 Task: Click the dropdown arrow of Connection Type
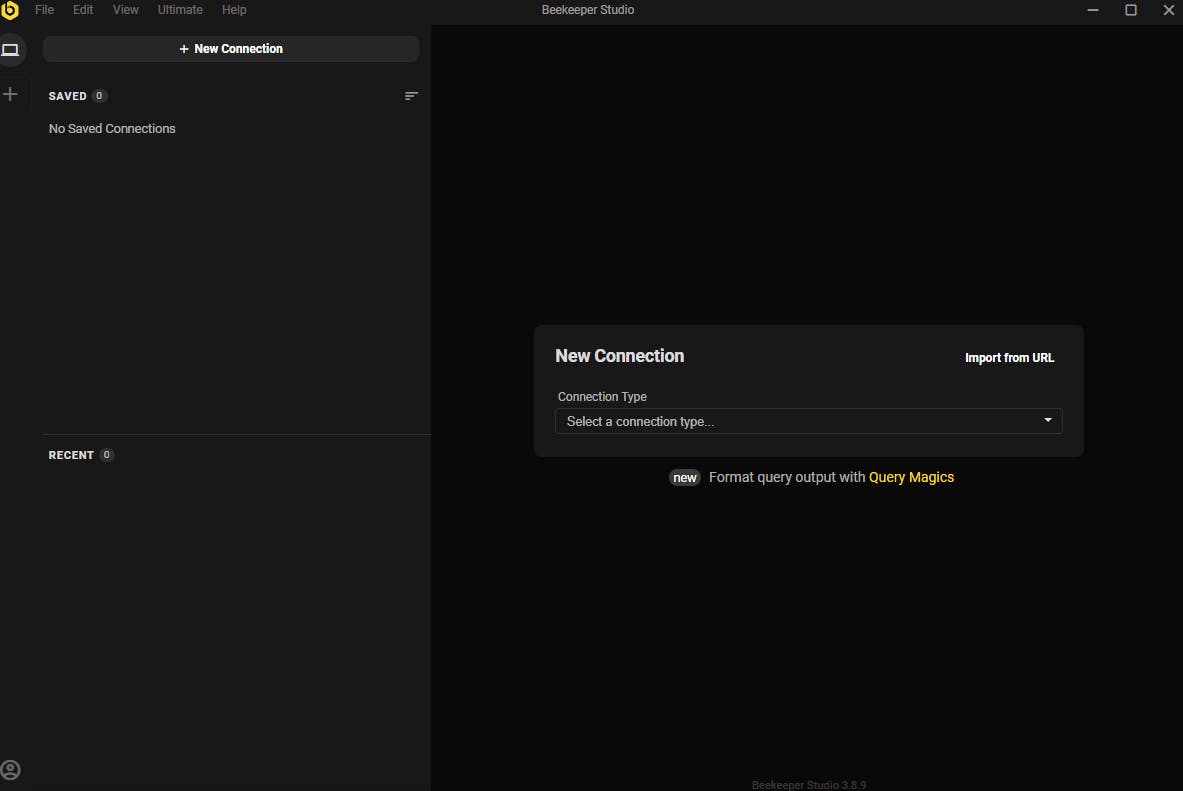pos(1048,420)
